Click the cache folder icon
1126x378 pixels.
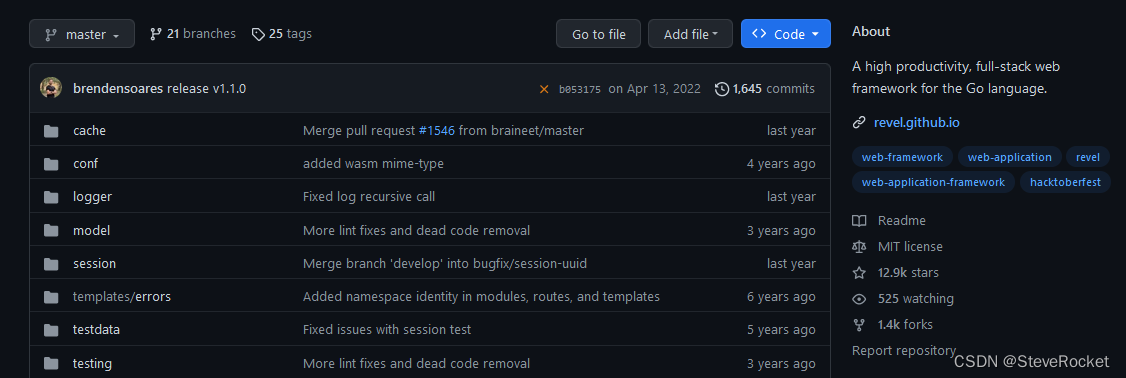tap(51, 131)
